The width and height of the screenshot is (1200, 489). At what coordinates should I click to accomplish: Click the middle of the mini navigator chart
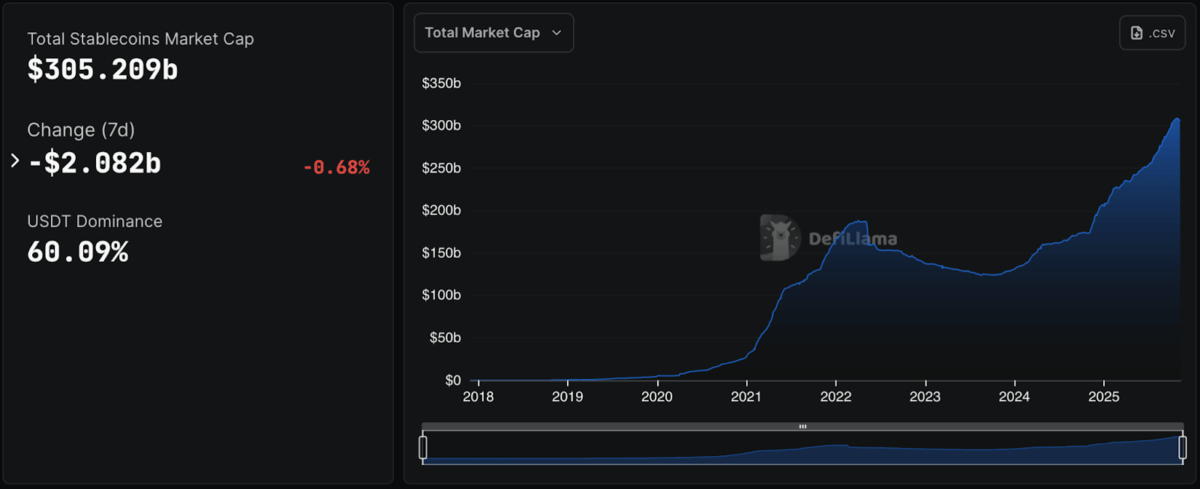pos(803,450)
